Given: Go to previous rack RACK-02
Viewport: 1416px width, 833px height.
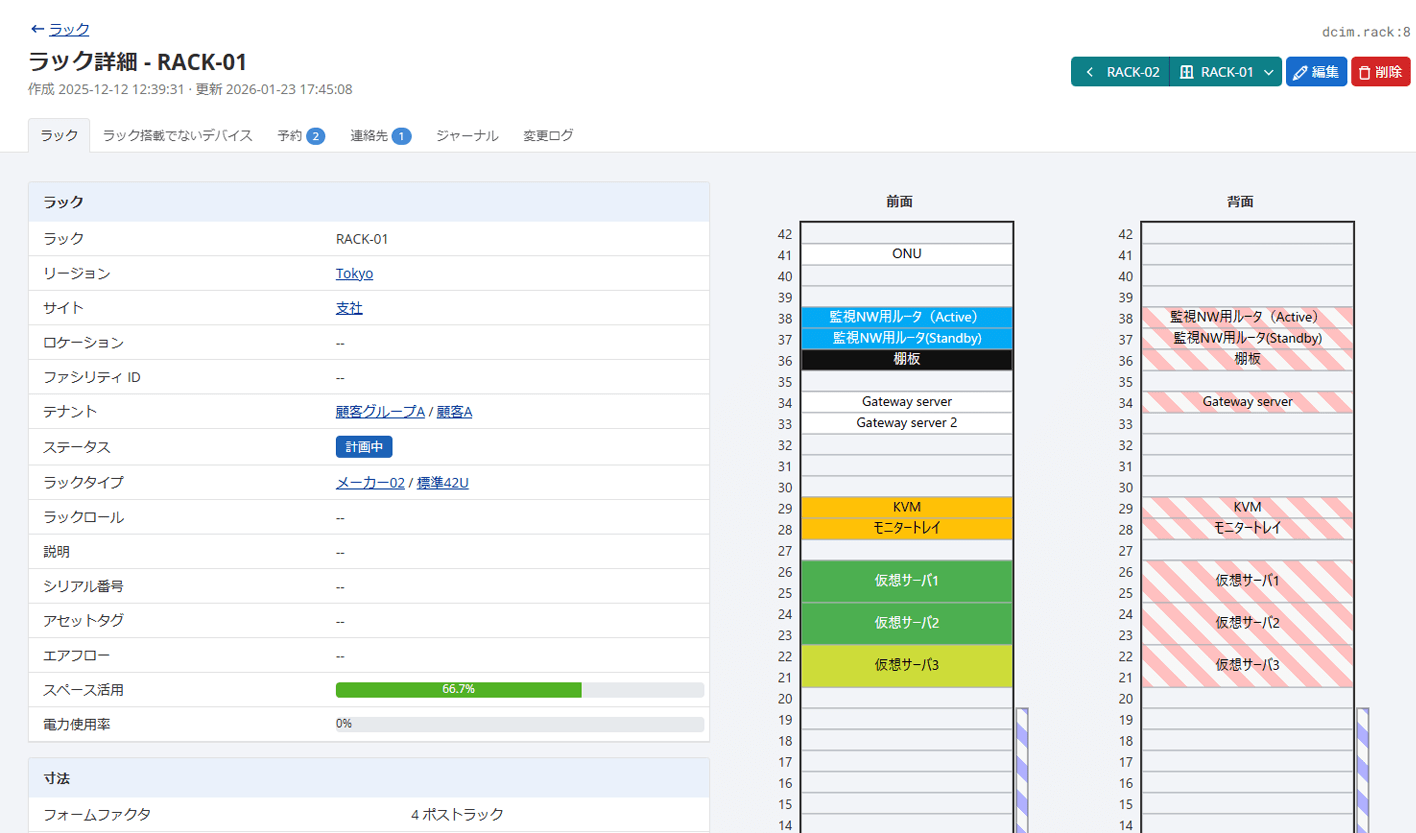Looking at the screenshot, I should 1121,72.
